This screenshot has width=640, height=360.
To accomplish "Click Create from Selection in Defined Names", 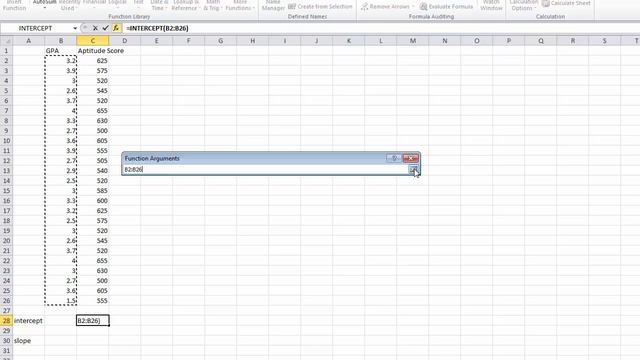I will coord(320,7).
